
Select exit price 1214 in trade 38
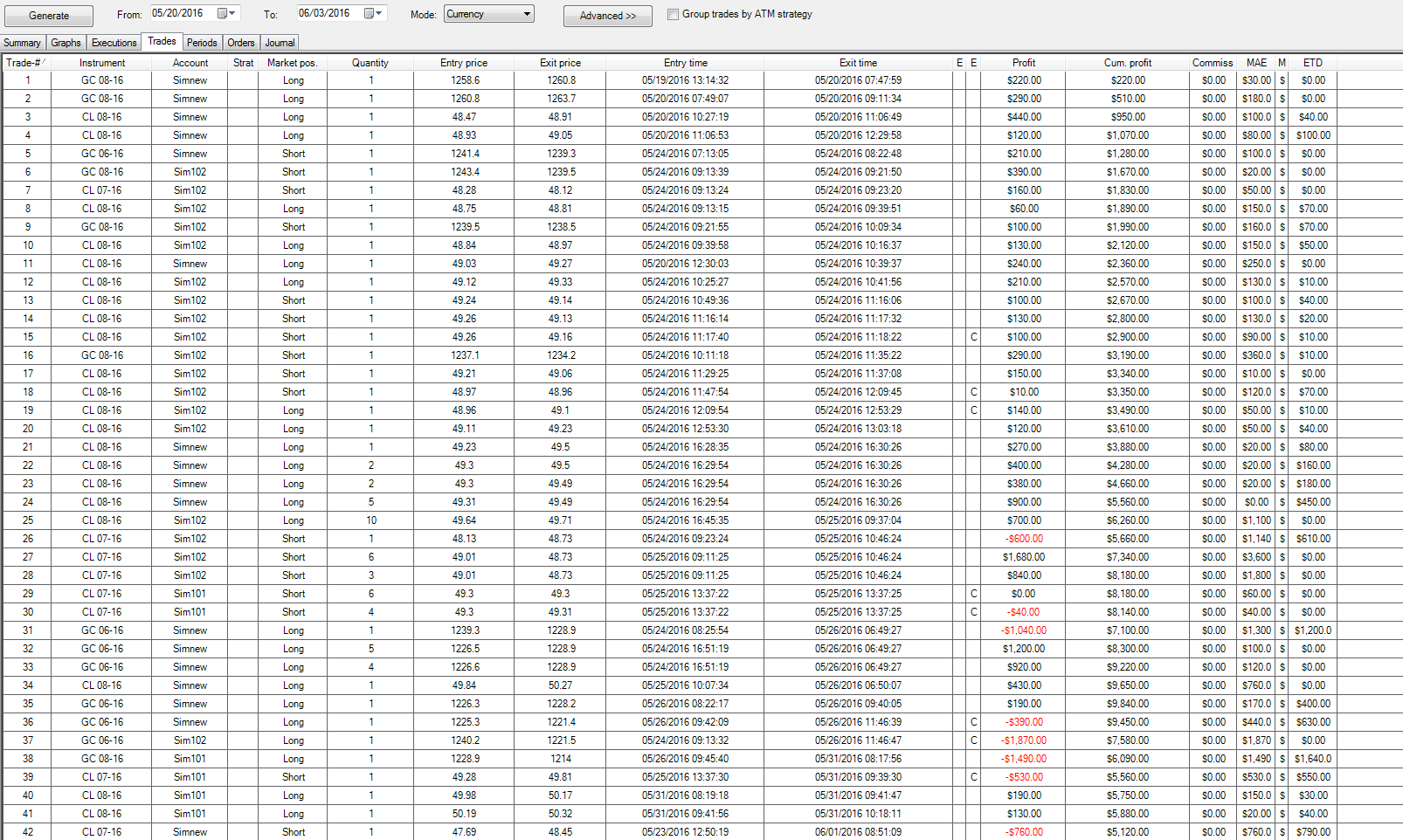point(561,759)
